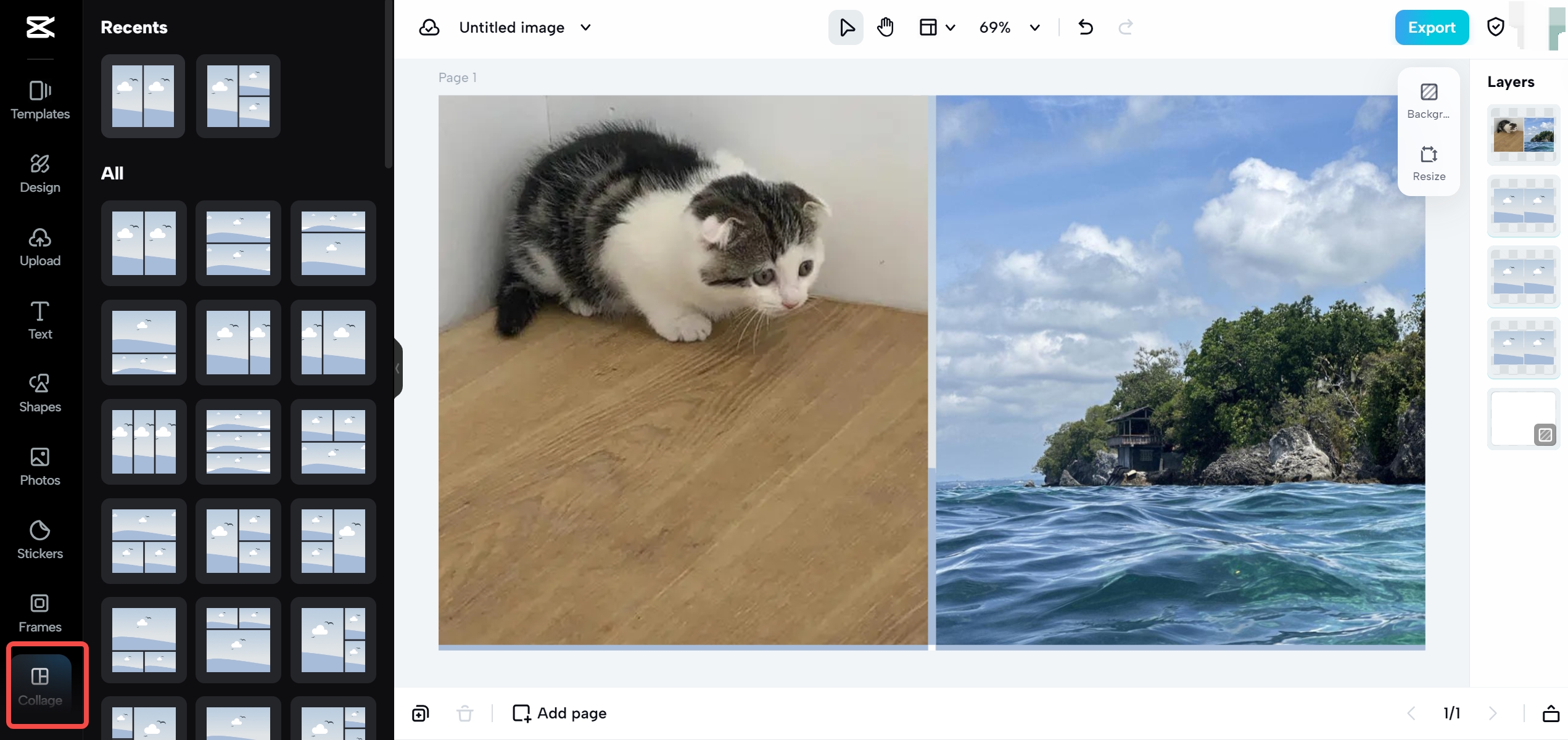Switch to the Templates tab
This screenshot has width=1568, height=740.
coord(40,100)
